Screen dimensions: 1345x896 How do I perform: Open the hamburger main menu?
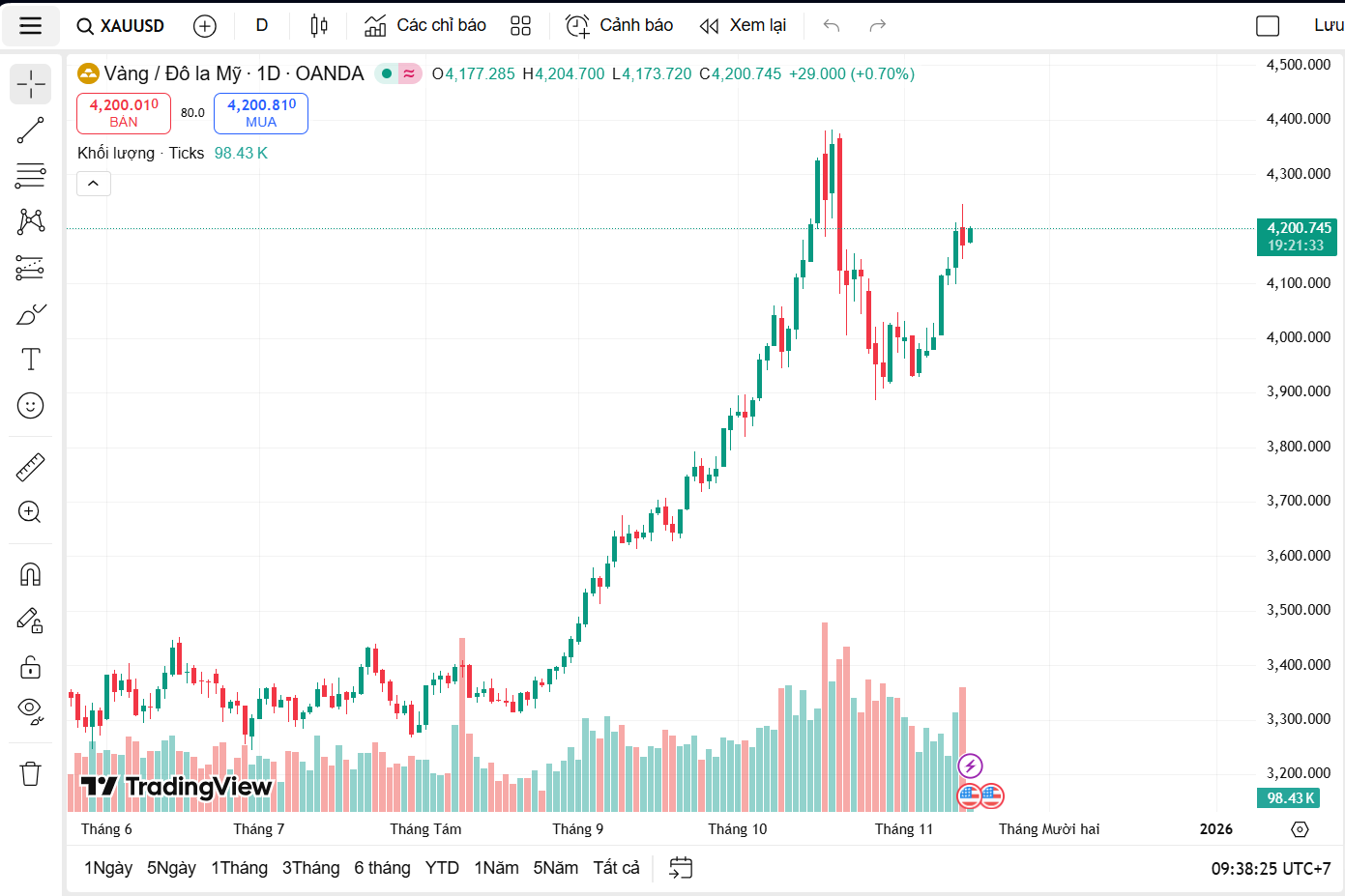click(30, 25)
